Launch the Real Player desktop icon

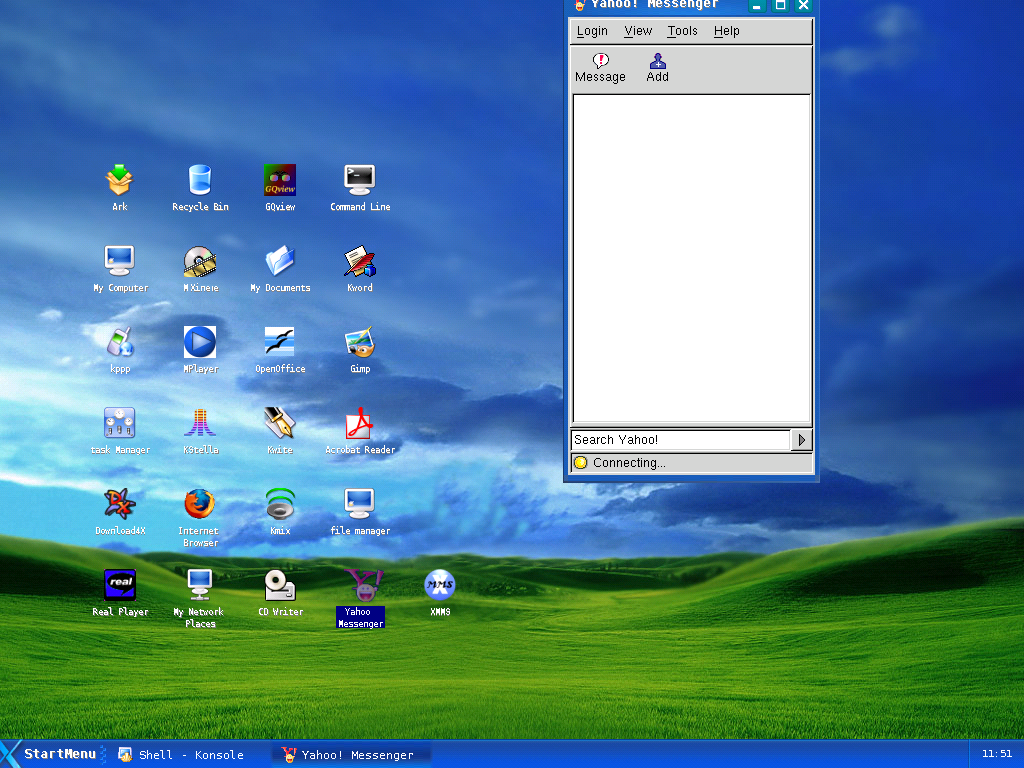(x=120, y=585)
